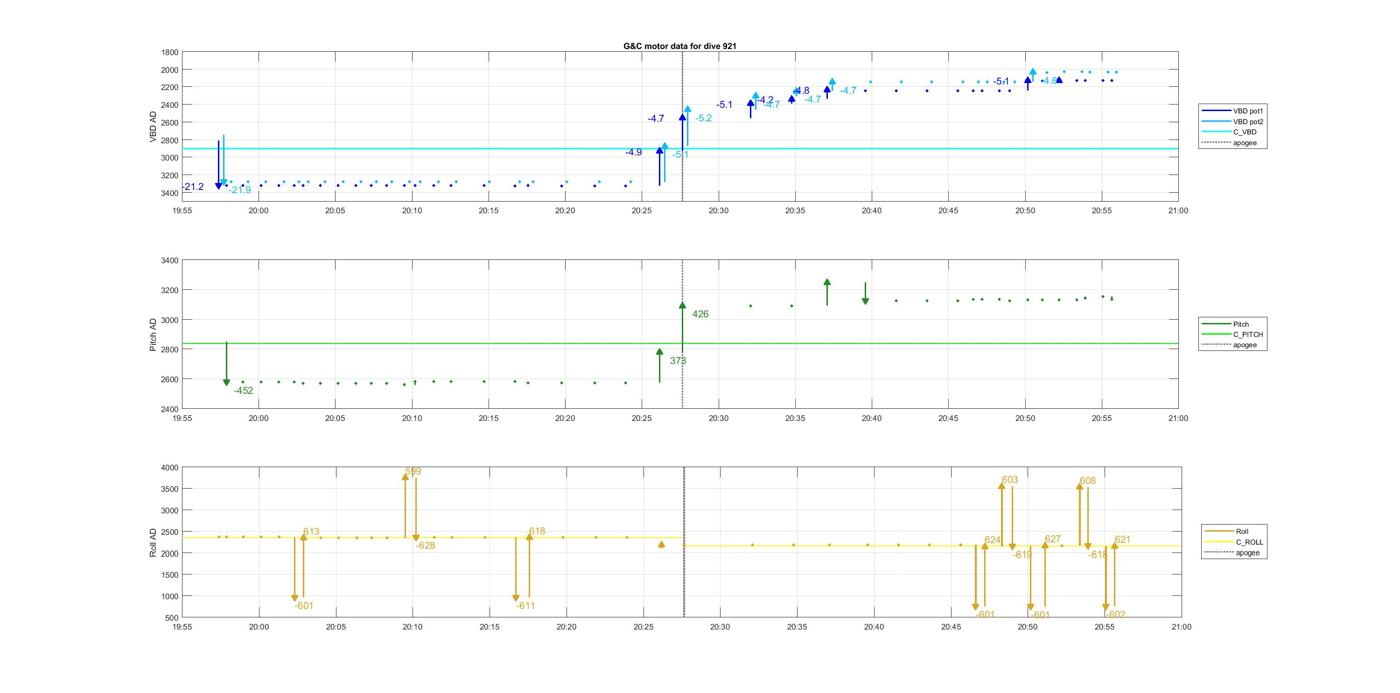Click the '627' roll data label

[1052, 539]
